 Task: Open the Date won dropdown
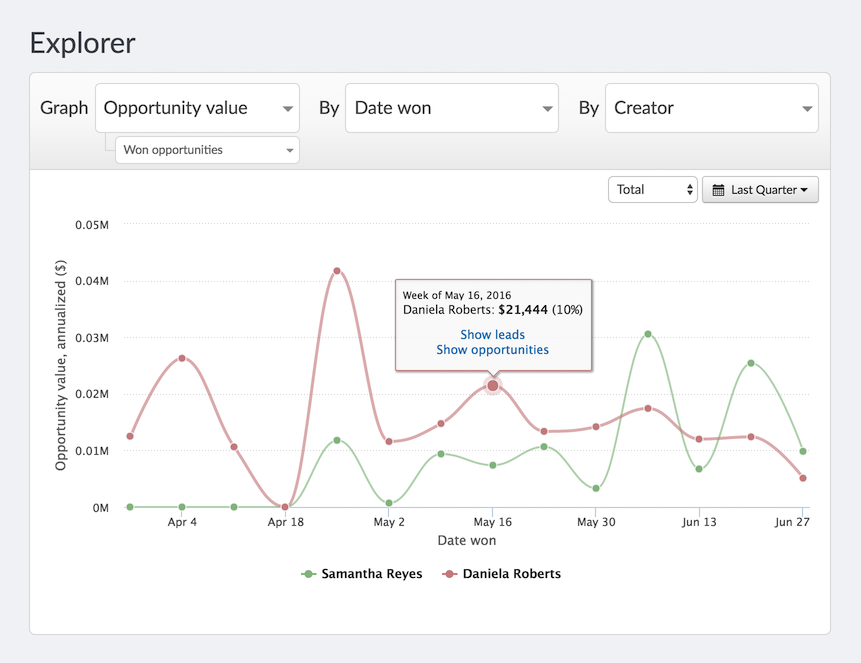point(451,108)
